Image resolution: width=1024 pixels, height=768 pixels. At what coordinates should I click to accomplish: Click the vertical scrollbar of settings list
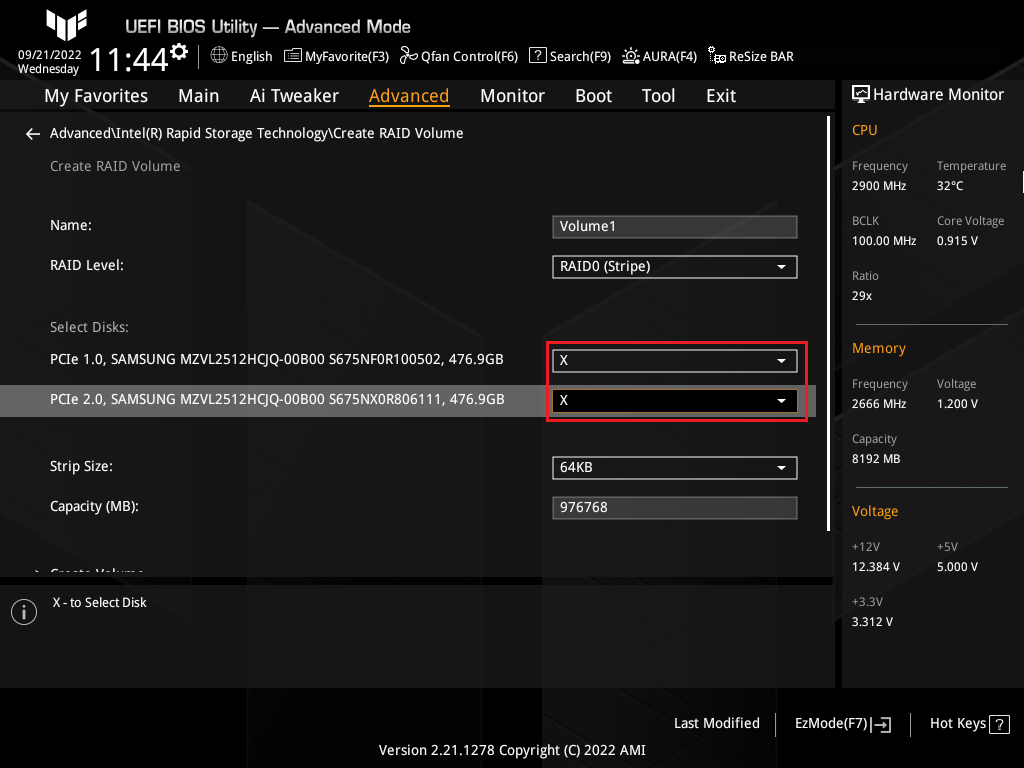[829, 323]
